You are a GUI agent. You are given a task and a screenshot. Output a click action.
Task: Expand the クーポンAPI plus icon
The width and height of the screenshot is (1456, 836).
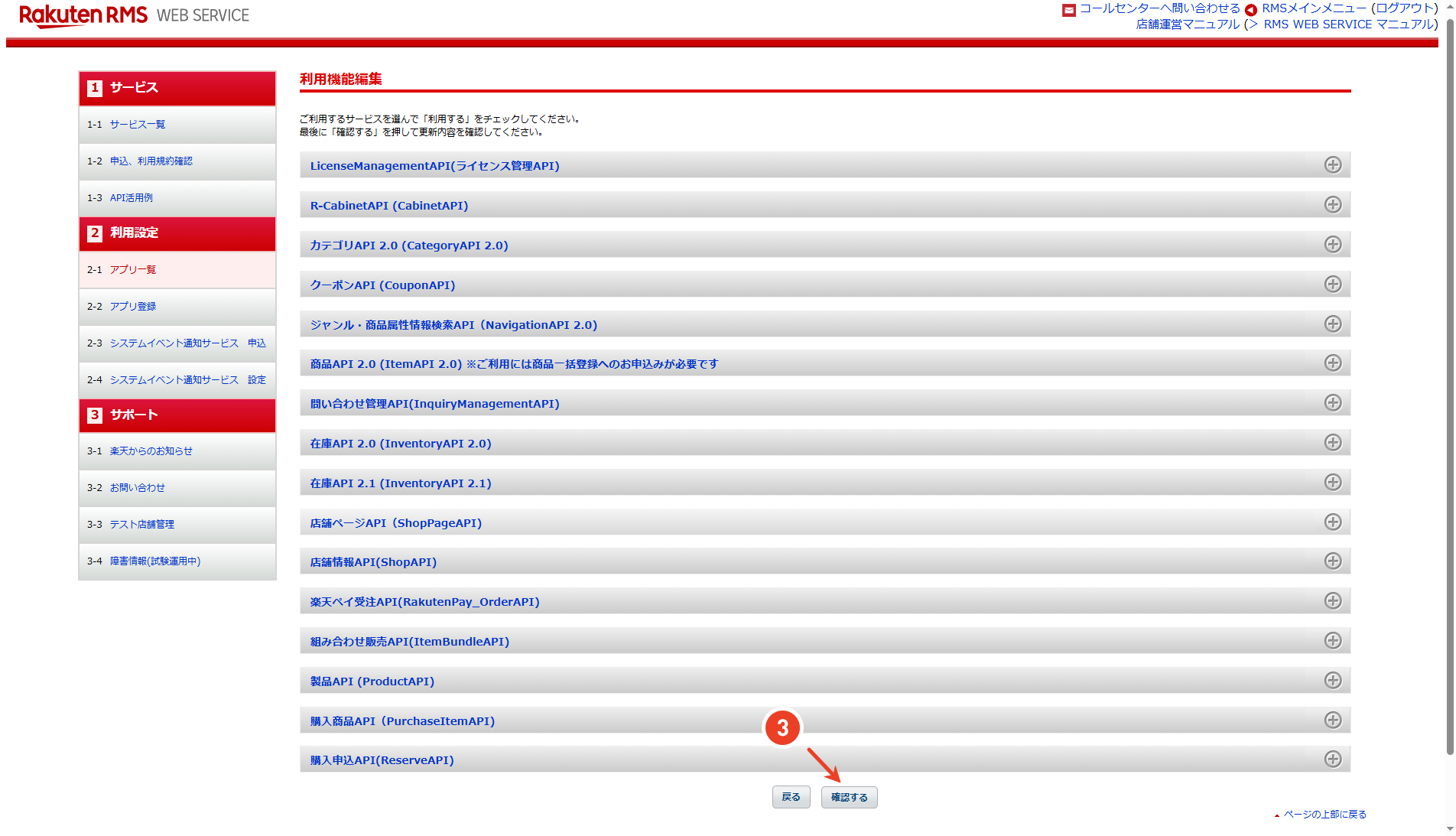[x=1333, y=285]
